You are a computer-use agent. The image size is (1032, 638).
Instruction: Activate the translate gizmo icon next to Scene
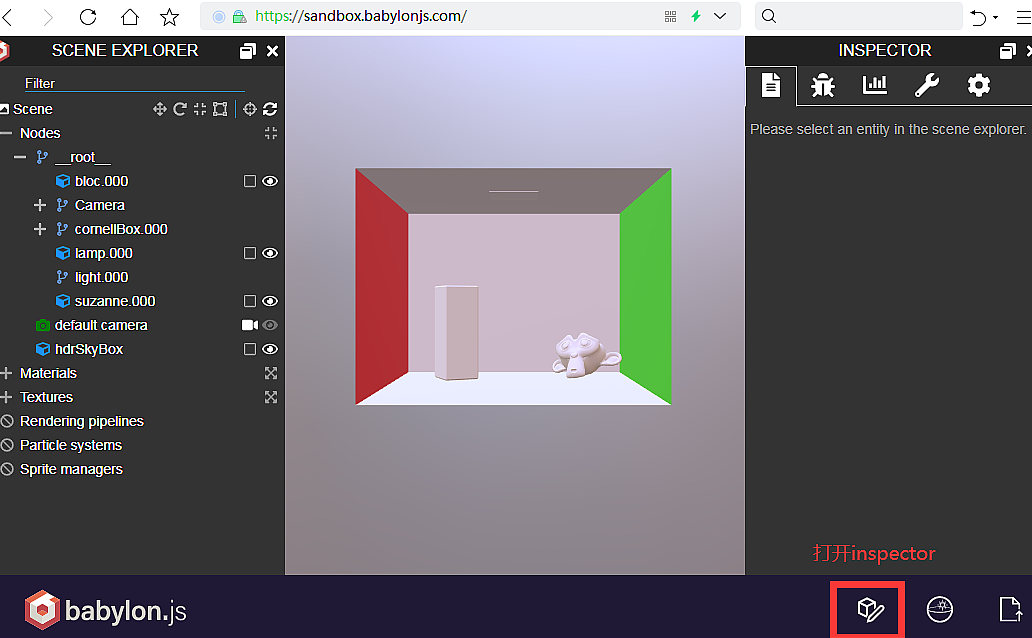160,109
